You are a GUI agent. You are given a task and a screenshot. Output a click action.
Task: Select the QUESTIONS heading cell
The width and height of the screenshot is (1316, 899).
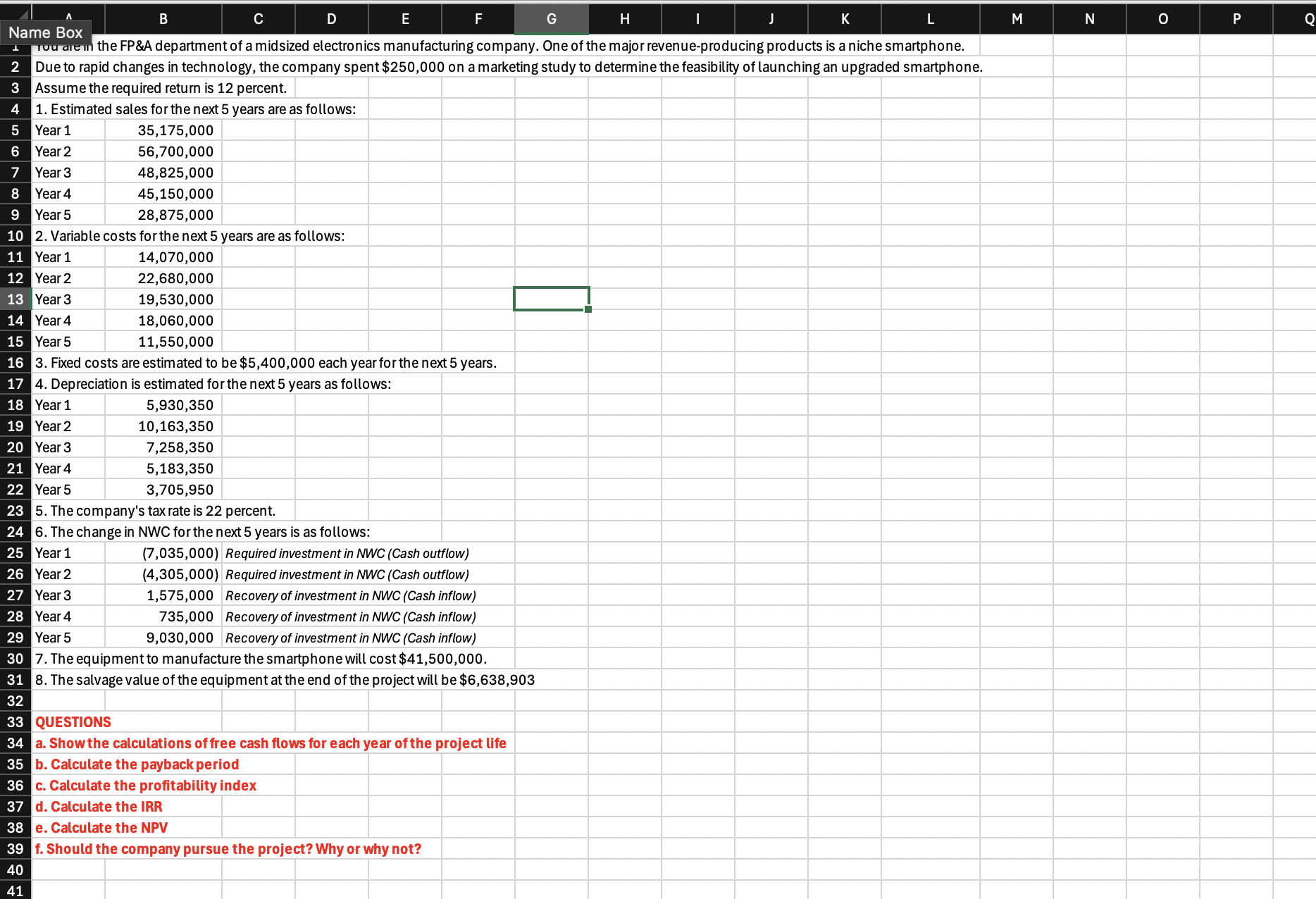pos(68,722)
